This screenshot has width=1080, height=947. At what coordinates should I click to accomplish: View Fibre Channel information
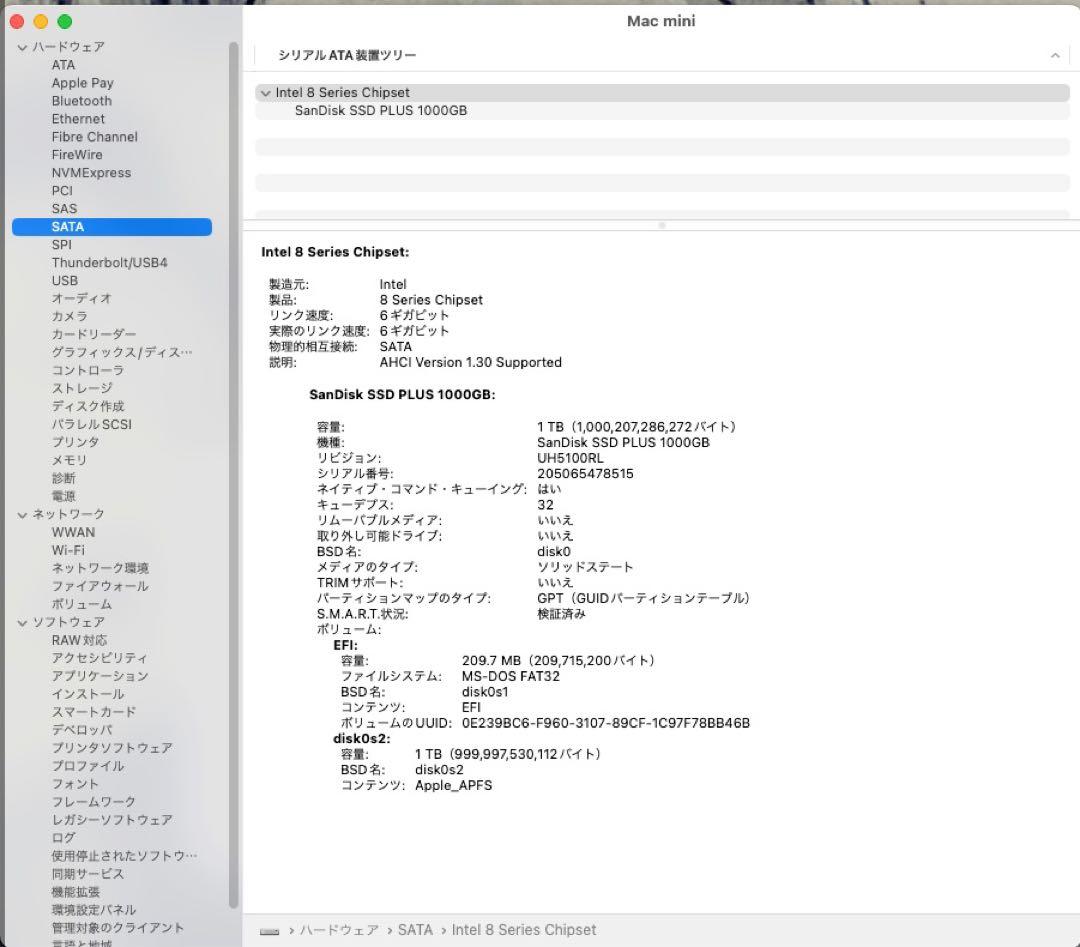(x=94, y=136)
